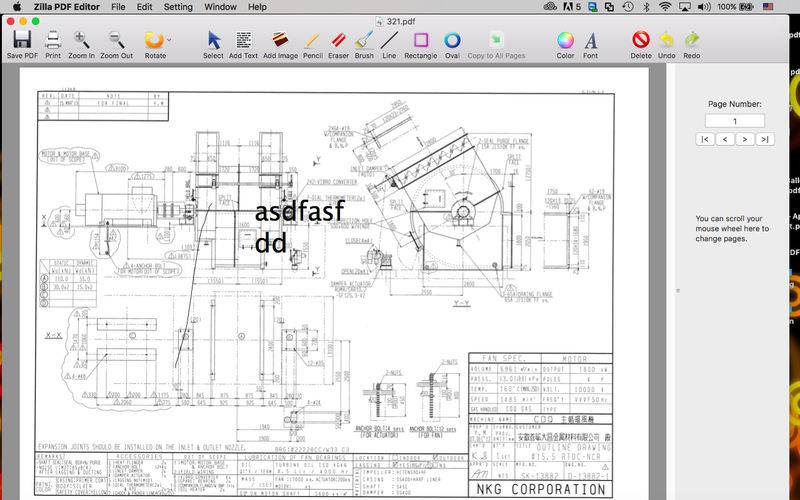Click the Creative Cloud menu bar icon
The width and height of the screenshot is (800, 500).
[x=551, y=7]
